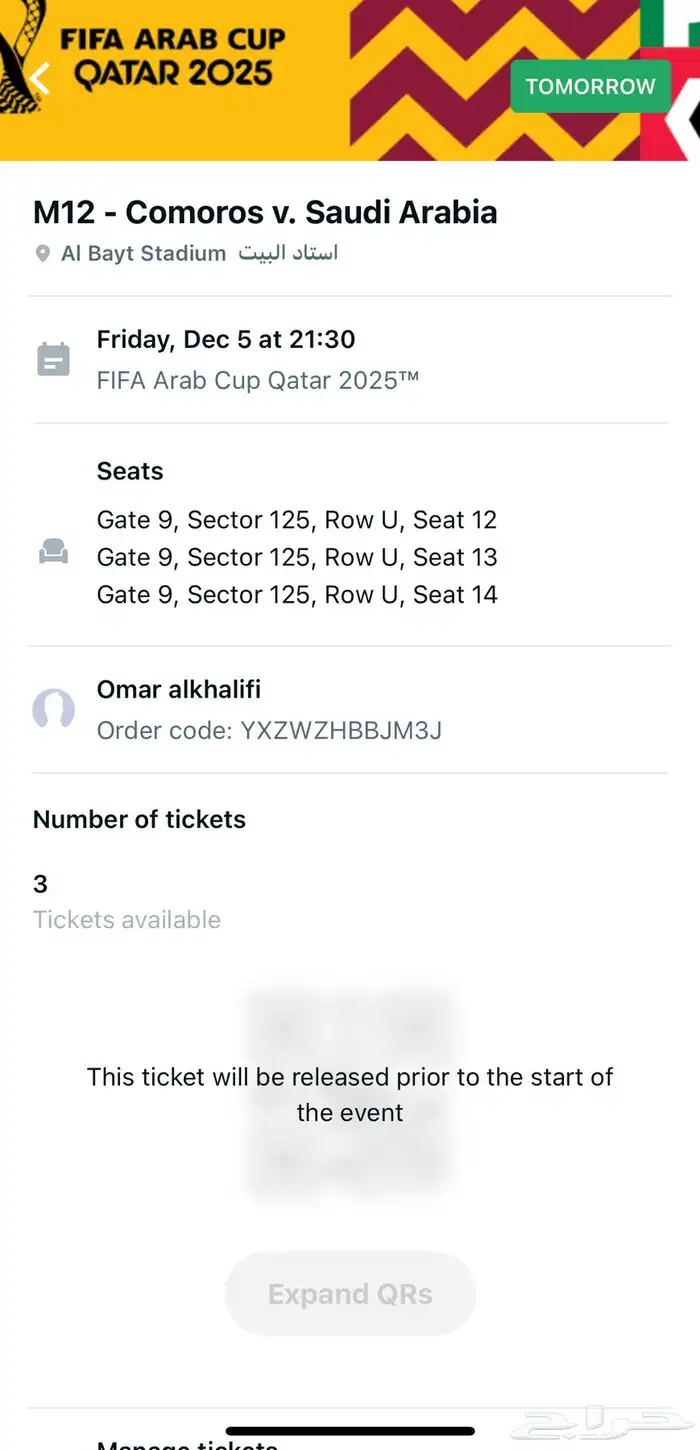Click the FIFA Arab Cup Qatar 2025 banner title
The width and height of the screenshot is (700, 1450).
click(172, 56)
